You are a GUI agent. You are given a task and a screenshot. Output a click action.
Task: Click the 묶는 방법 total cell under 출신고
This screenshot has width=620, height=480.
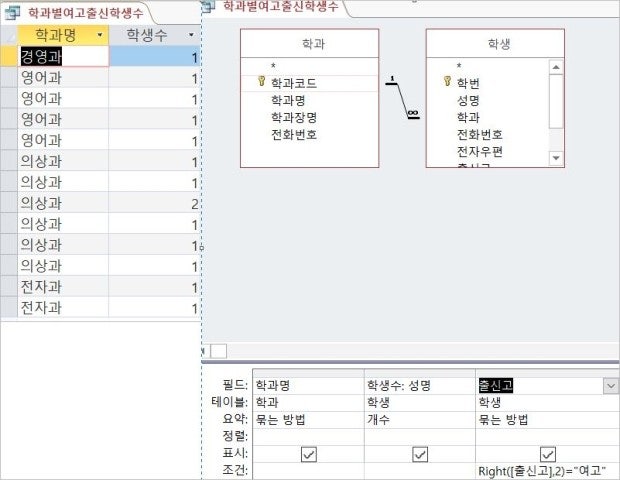coord(548,420)
